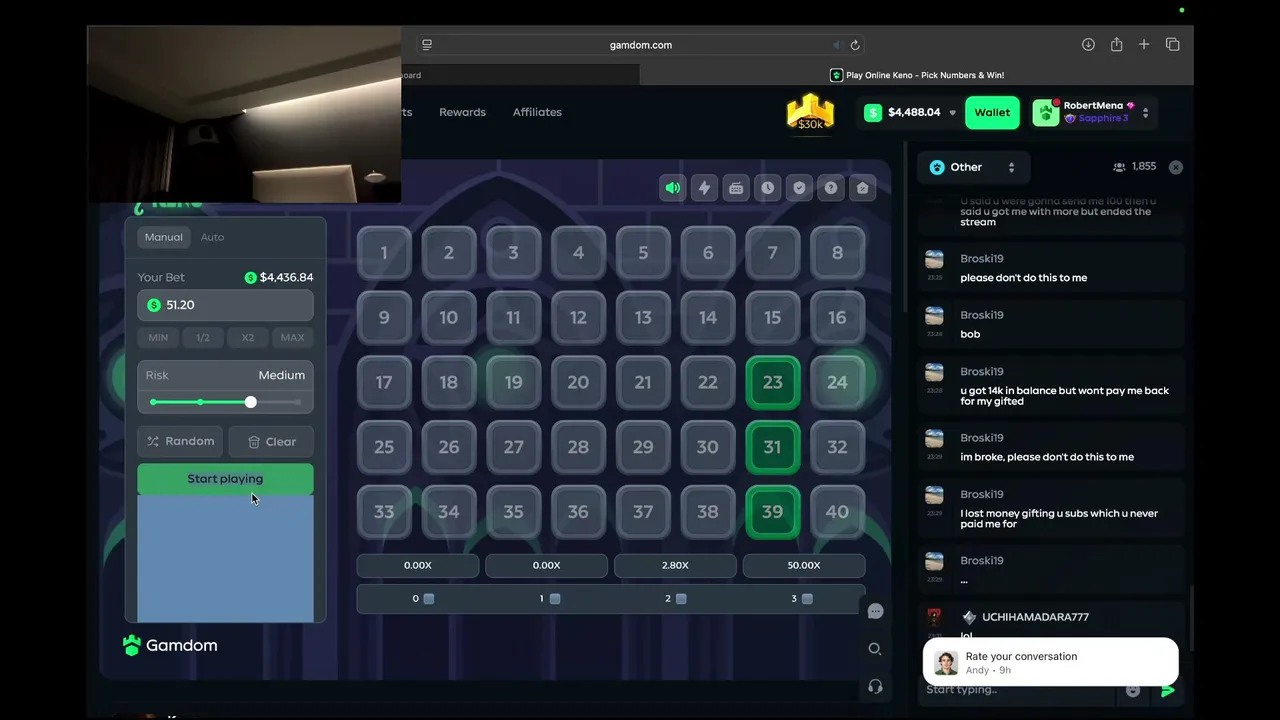Set bet to MIN
This screenshot has width=1280, height=720.
coord(158,337)
